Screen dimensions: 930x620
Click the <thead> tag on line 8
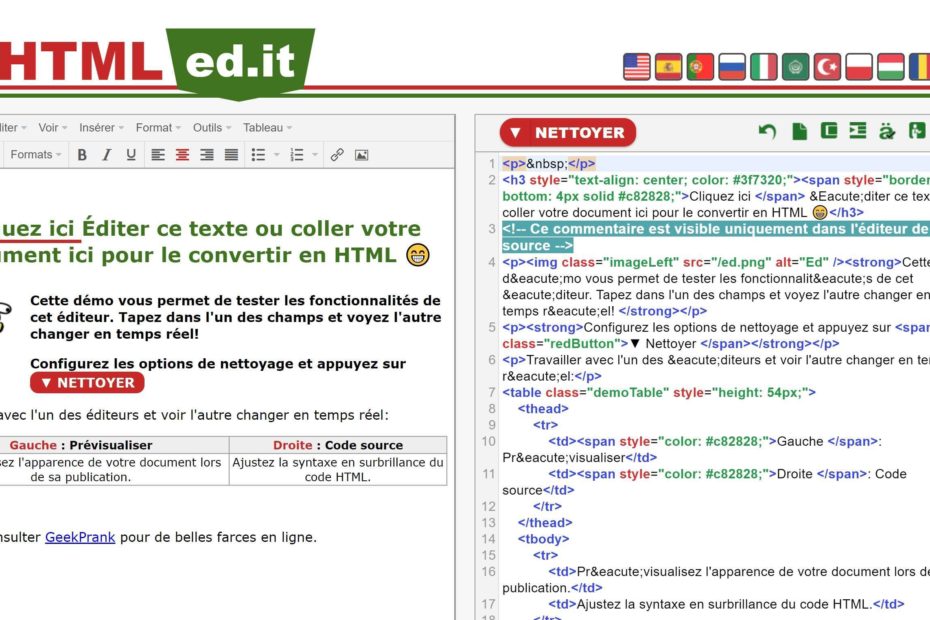click(x=543, y=409)
